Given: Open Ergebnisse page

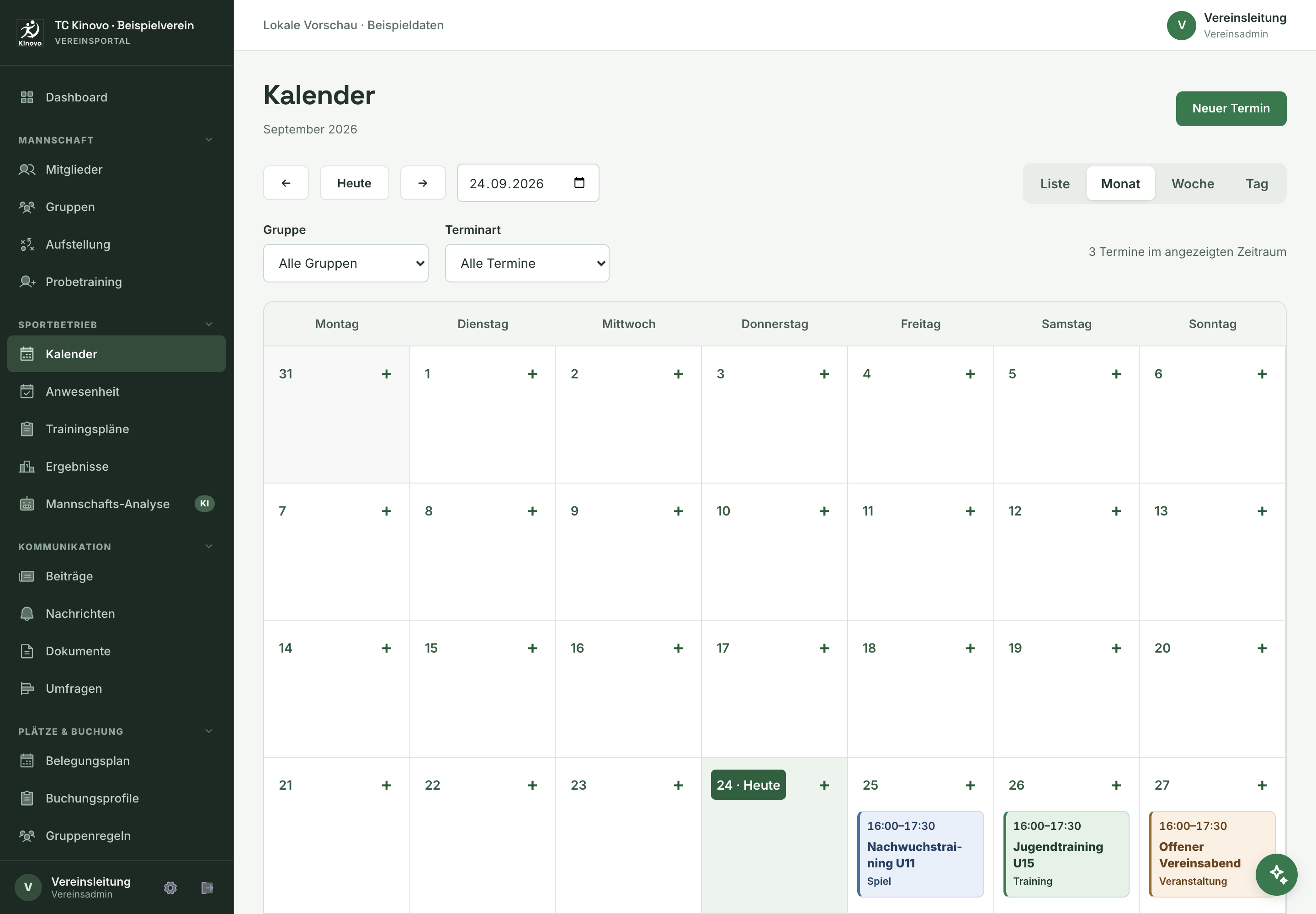Looking at the screenshot, I should pyautogui.click(x=116, y=467).
